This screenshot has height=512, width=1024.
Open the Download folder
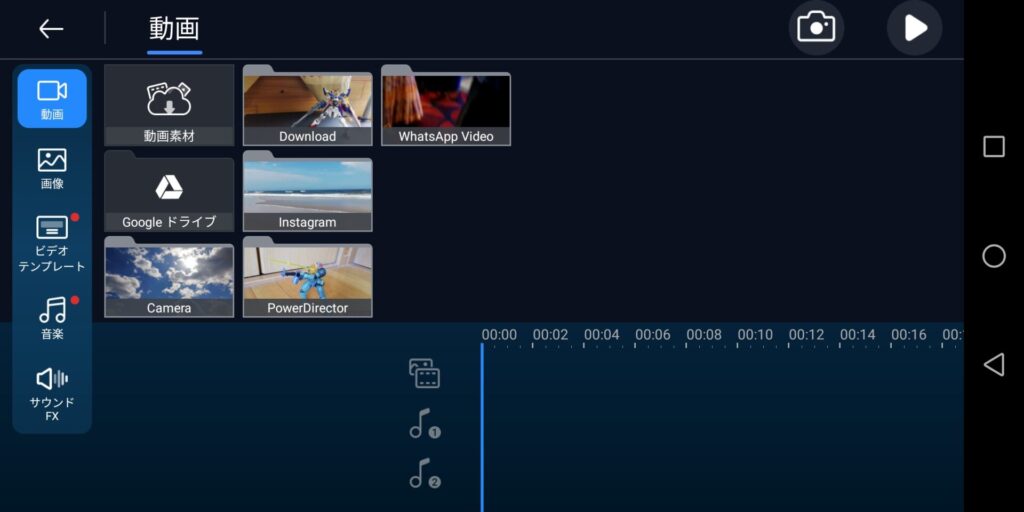308,105
